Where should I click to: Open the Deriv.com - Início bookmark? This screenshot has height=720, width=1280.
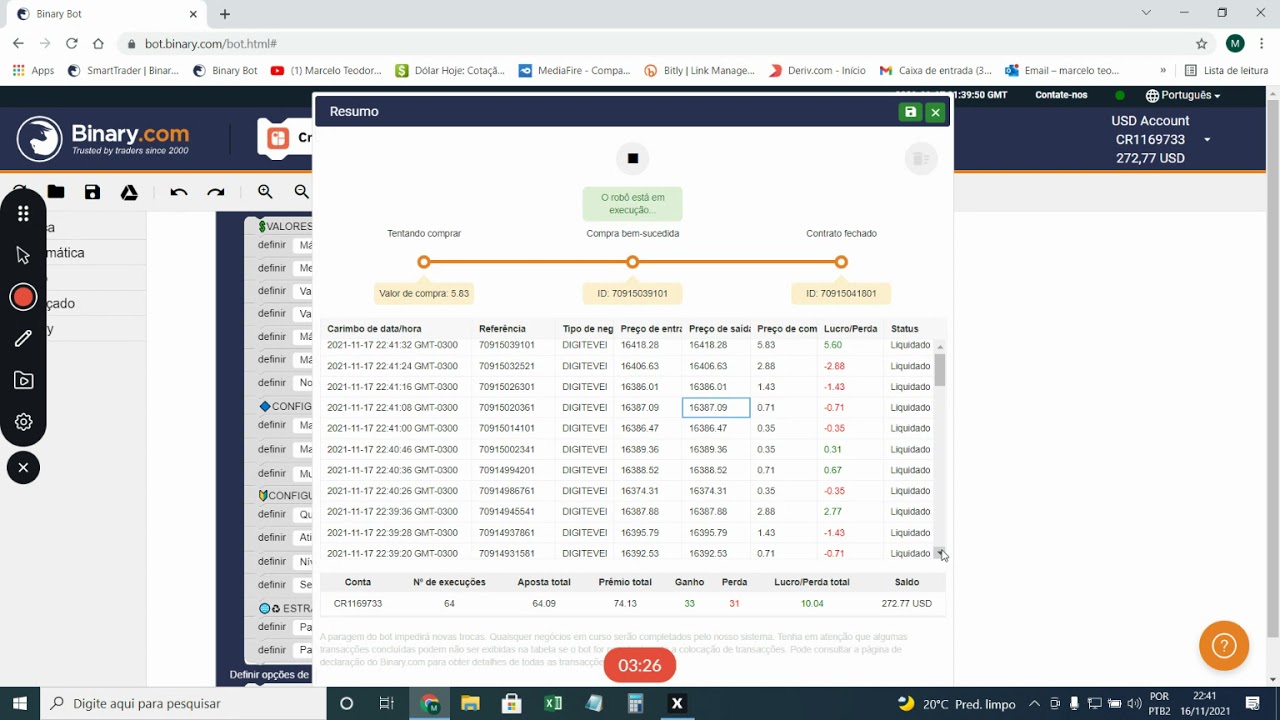(x=817, y=71)
